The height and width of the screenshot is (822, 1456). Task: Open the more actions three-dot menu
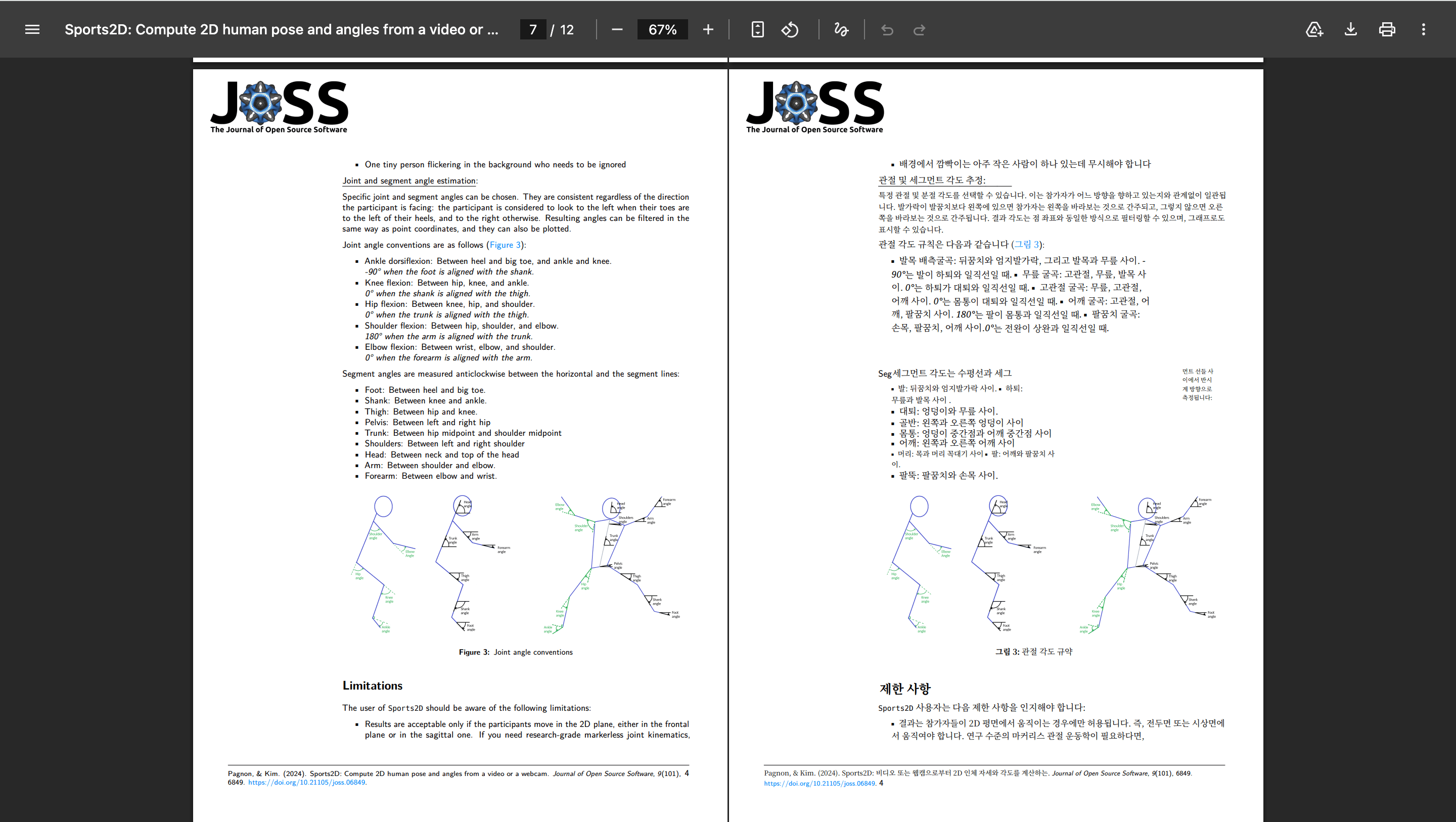click(x=1423, y=29)
